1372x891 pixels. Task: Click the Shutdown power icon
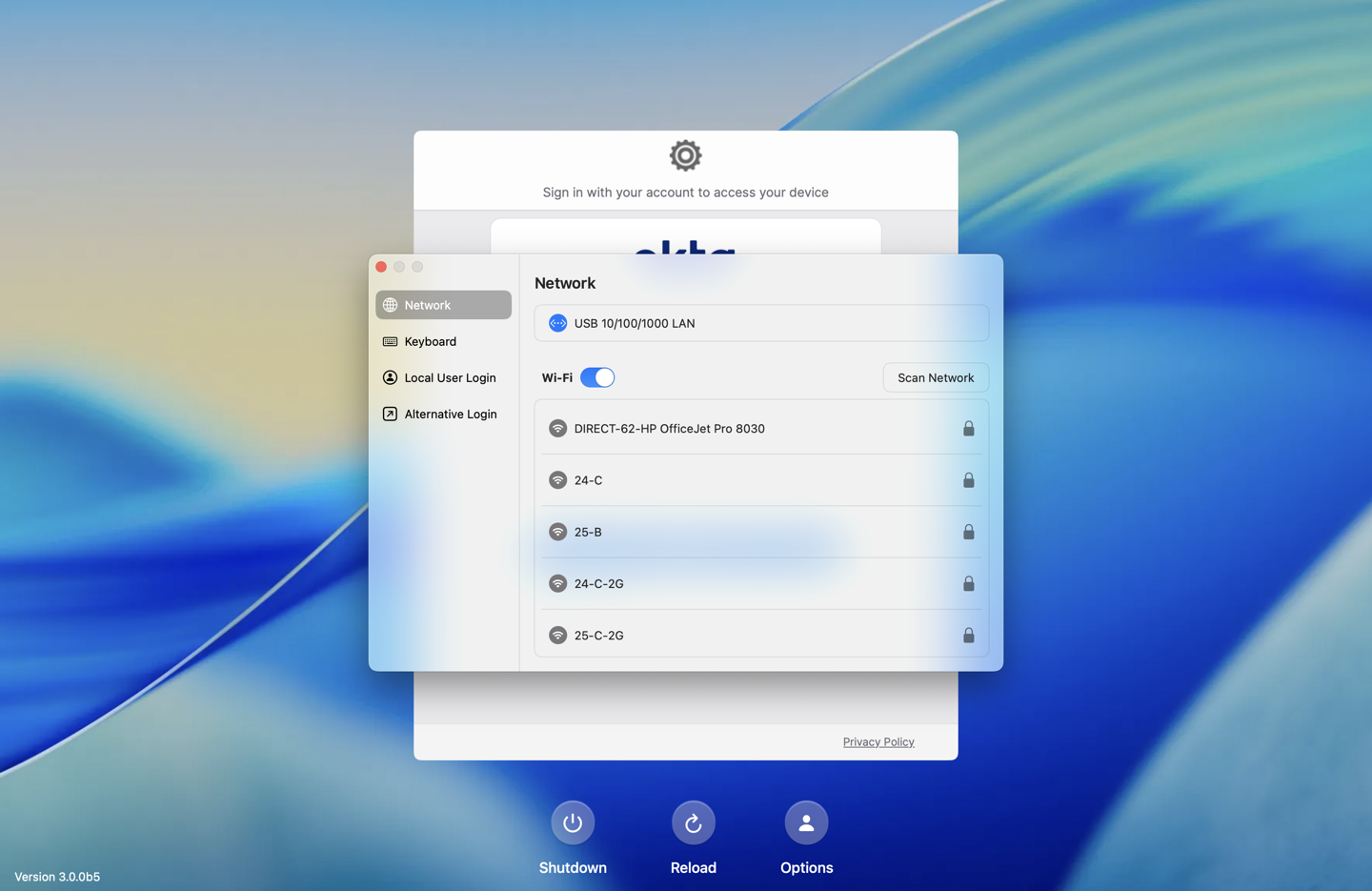point(573,822)
